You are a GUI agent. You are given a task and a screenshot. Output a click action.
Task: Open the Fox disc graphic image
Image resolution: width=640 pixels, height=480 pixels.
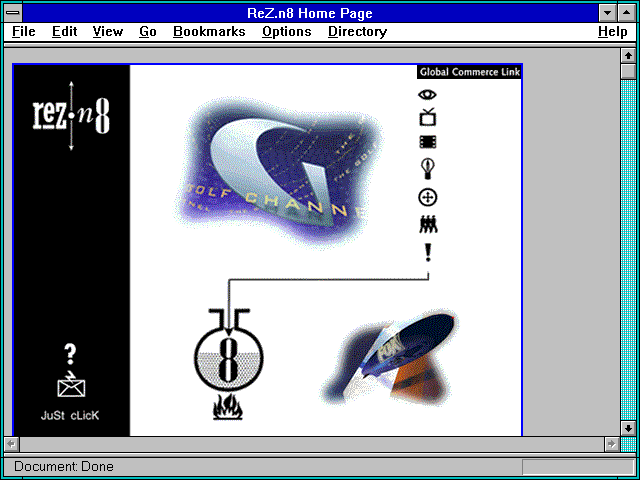390,359
